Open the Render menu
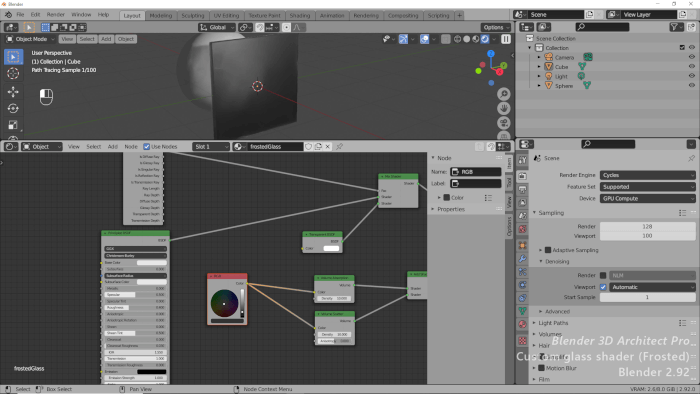Screen dimensions: 700x394 (56, 15)
